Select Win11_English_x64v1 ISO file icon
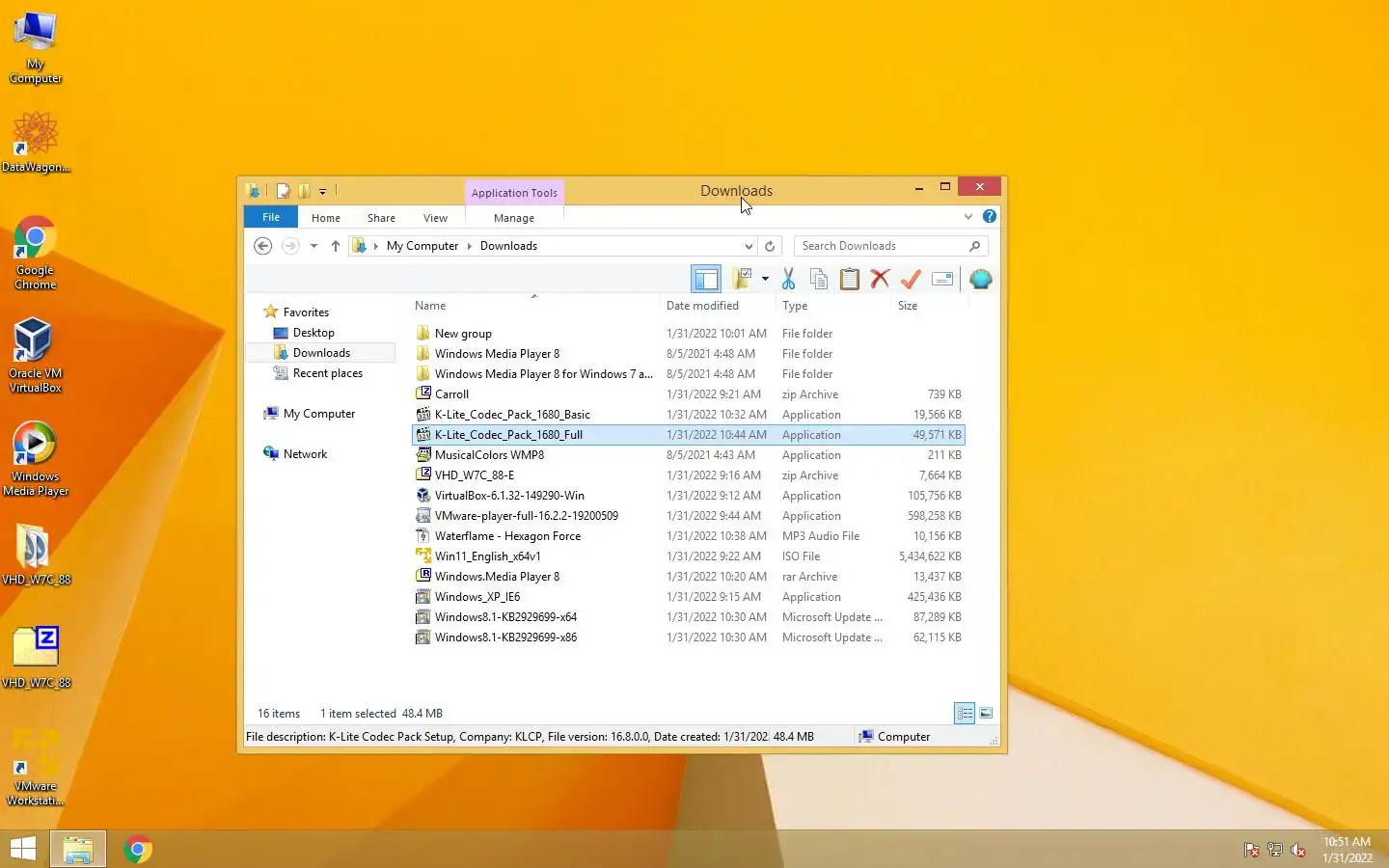 point(422,556)
